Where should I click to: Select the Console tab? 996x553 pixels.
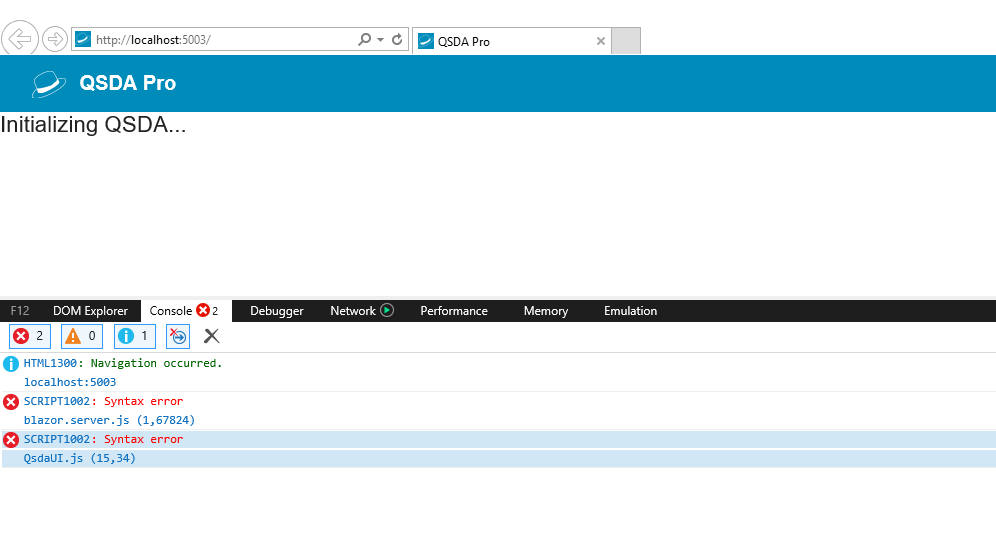(184, 311)
